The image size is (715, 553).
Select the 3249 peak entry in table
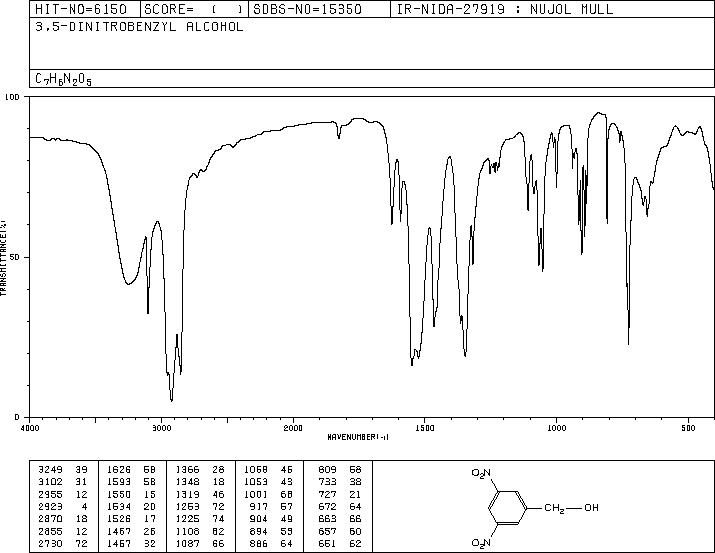coord(63,469)
